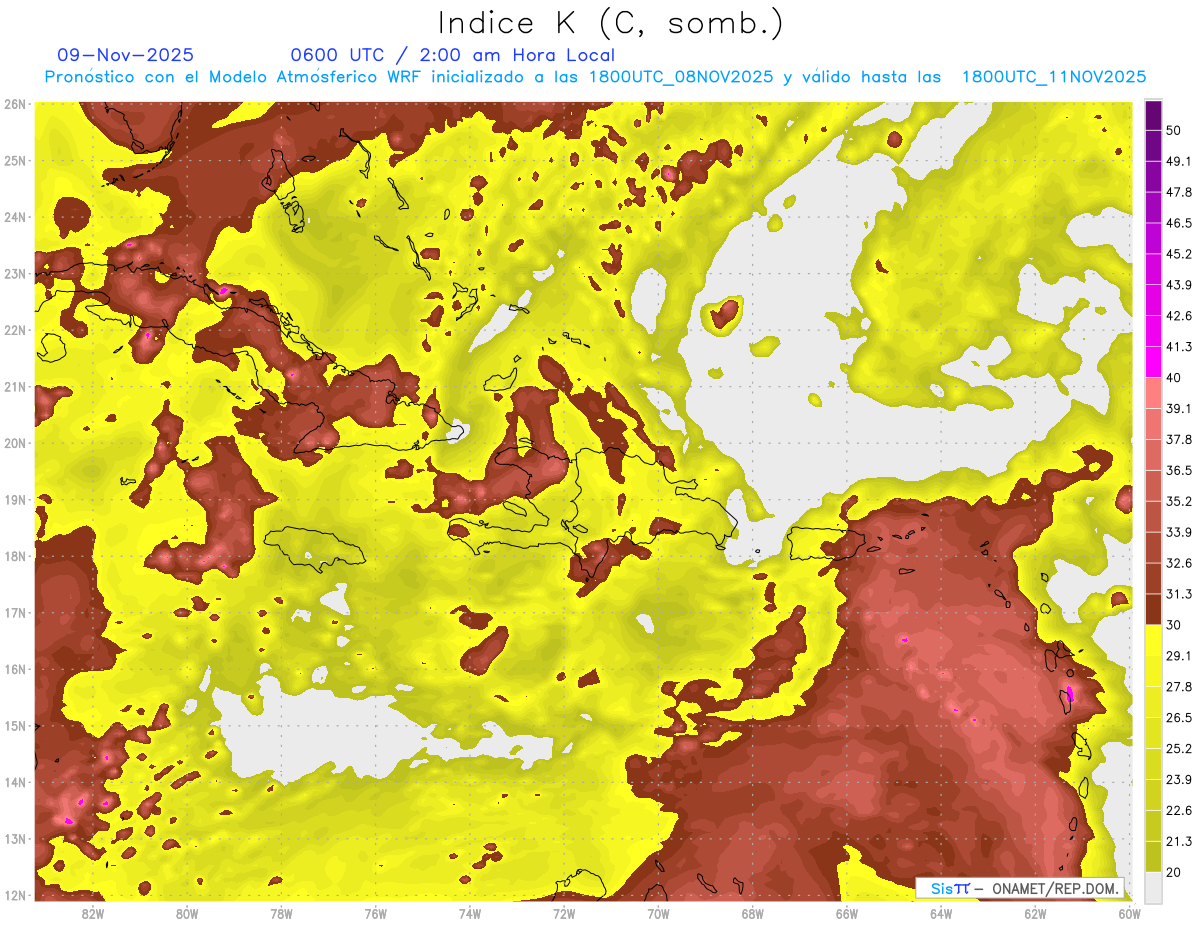Click the '16N' latitude label
The image size is (1200, 927).
pos(15,669)
